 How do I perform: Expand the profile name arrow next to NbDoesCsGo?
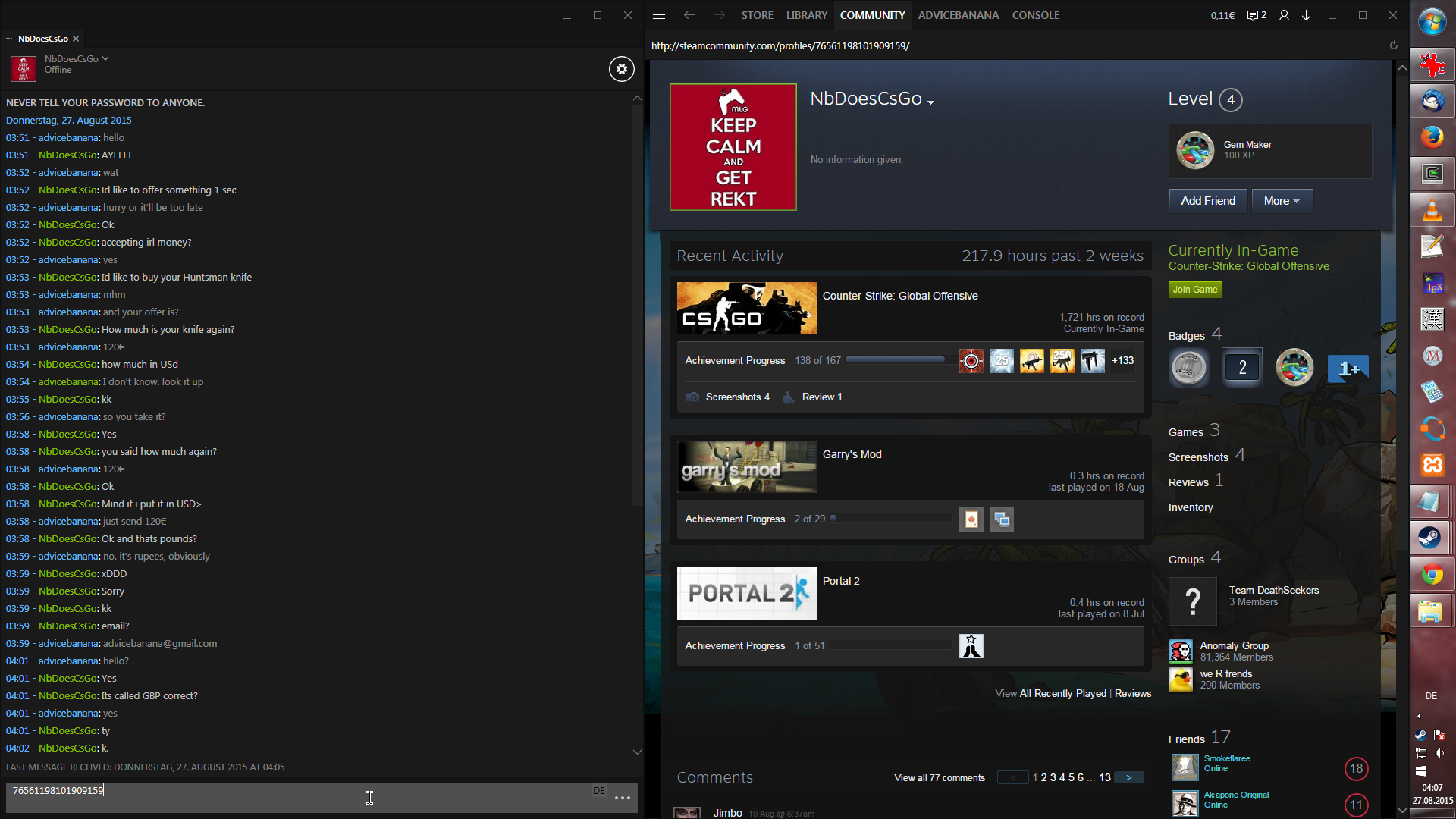(x=930, y=102)
